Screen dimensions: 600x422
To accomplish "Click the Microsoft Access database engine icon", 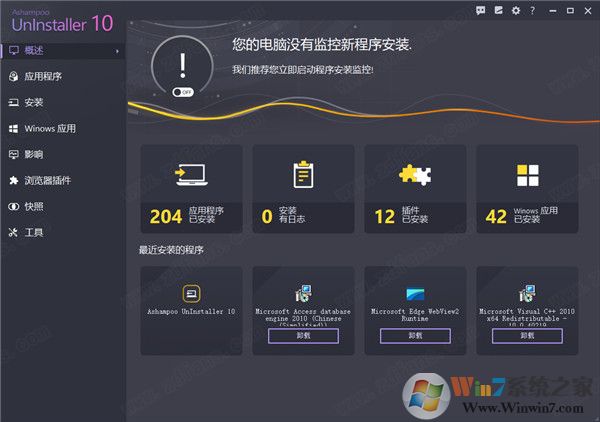I will tap(303, 294).
